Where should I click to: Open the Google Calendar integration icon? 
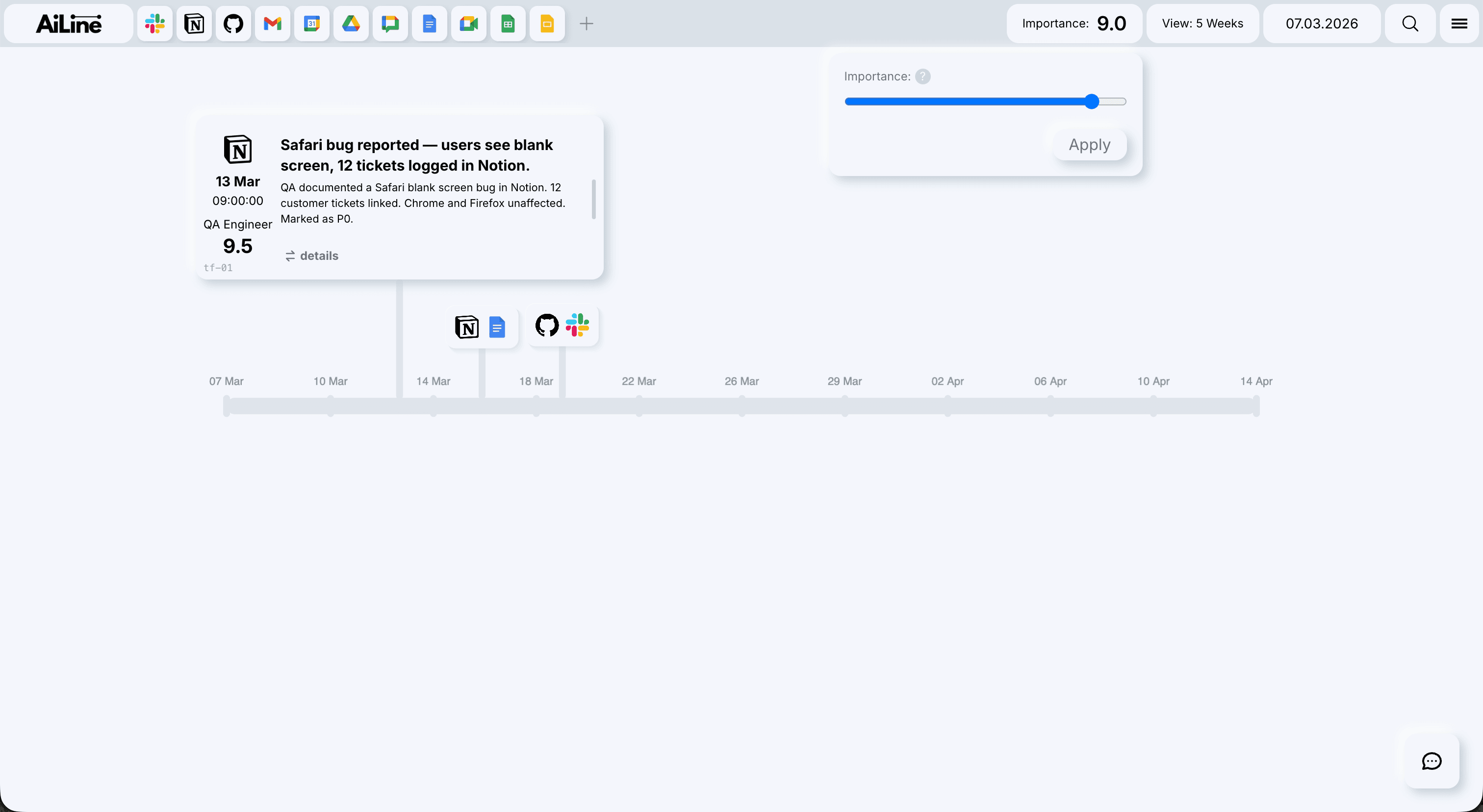click(x=311, y=24)
